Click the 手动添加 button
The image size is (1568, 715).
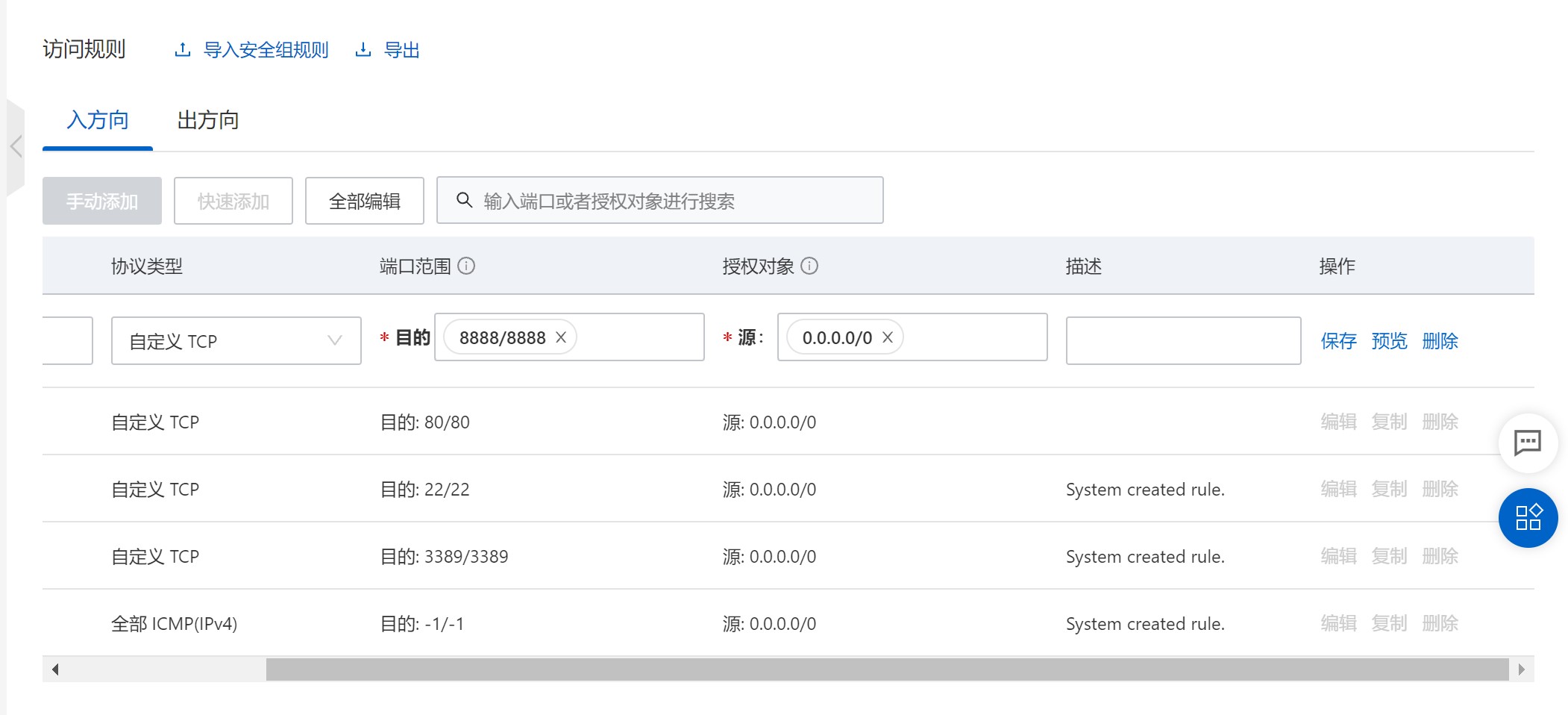102,201
